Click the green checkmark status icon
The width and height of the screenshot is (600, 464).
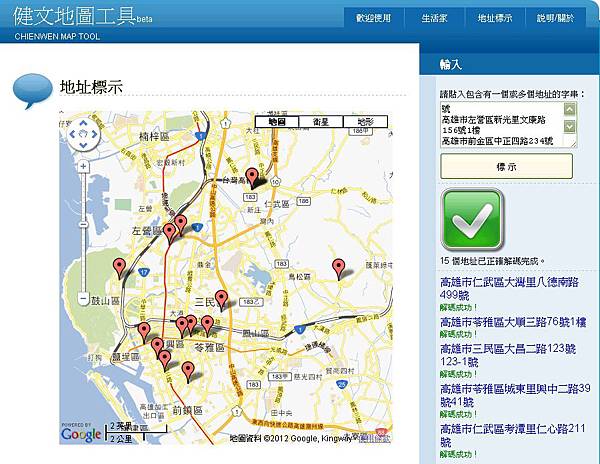tap(472, 220)
